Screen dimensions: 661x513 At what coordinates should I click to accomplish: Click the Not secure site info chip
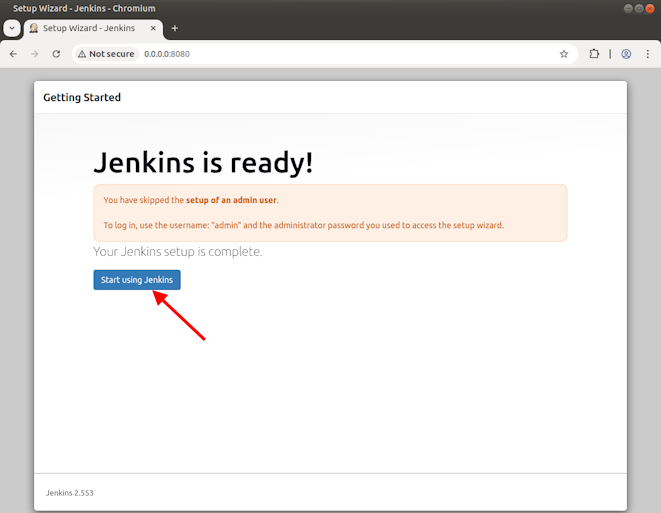(105, 54)
